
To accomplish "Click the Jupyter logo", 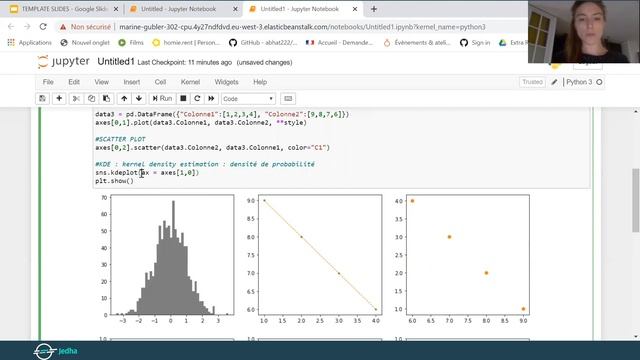I will tap(63, 62).
